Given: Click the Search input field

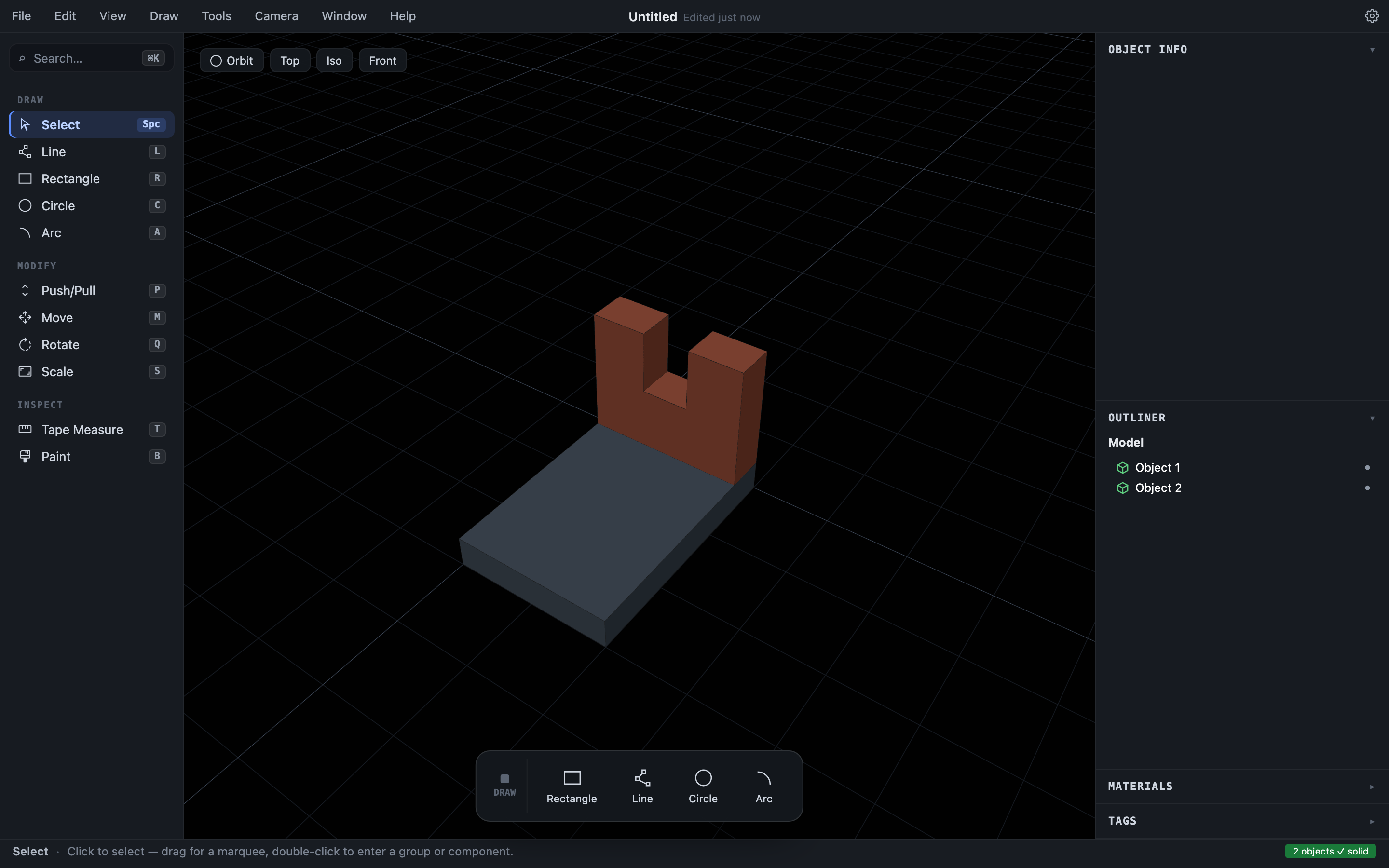Looking at the screenshot, I should pos(92,58).
